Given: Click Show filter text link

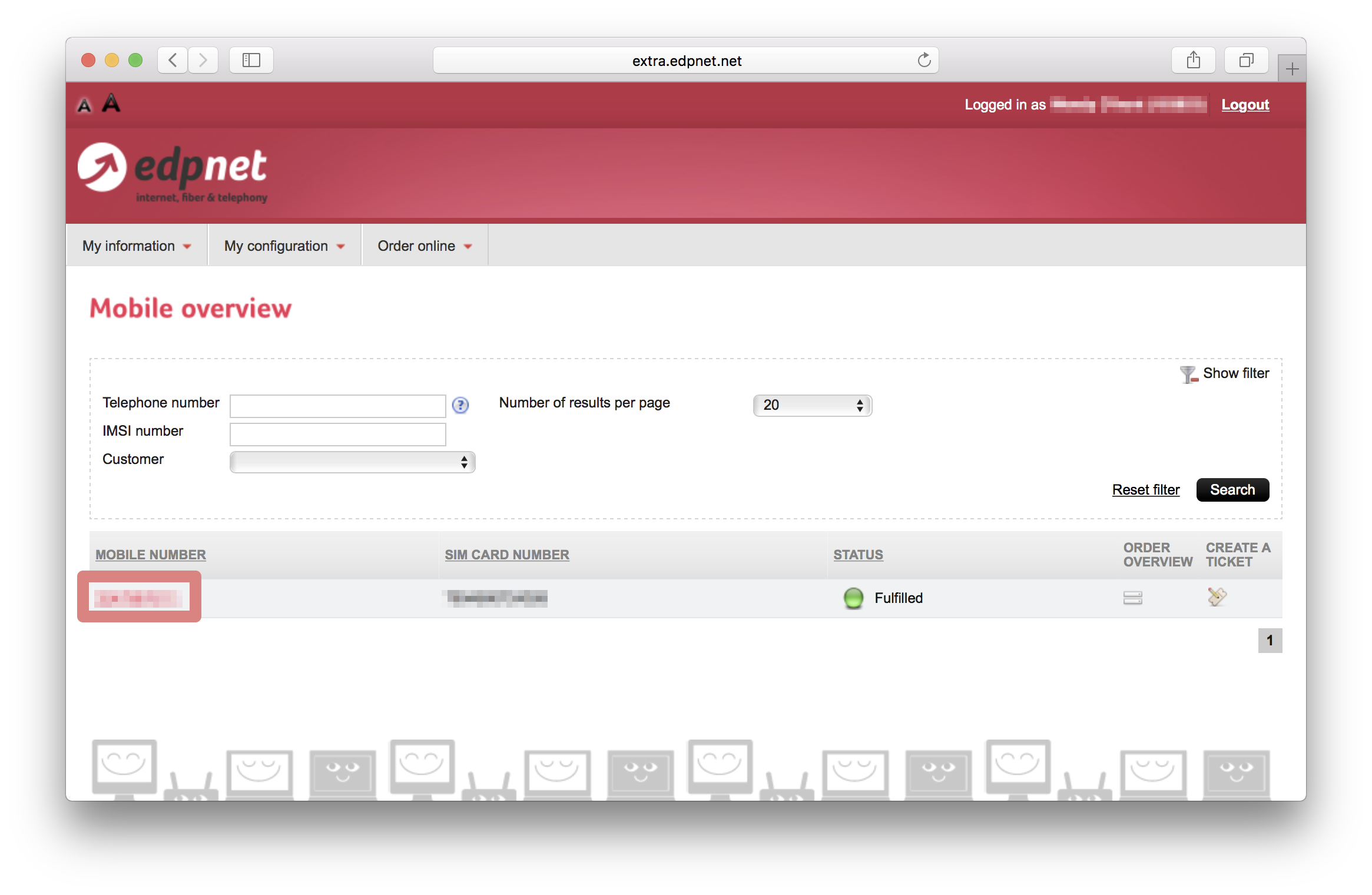Looking at the screenshot, I should pyautogui.click(x=1236, y=373).
